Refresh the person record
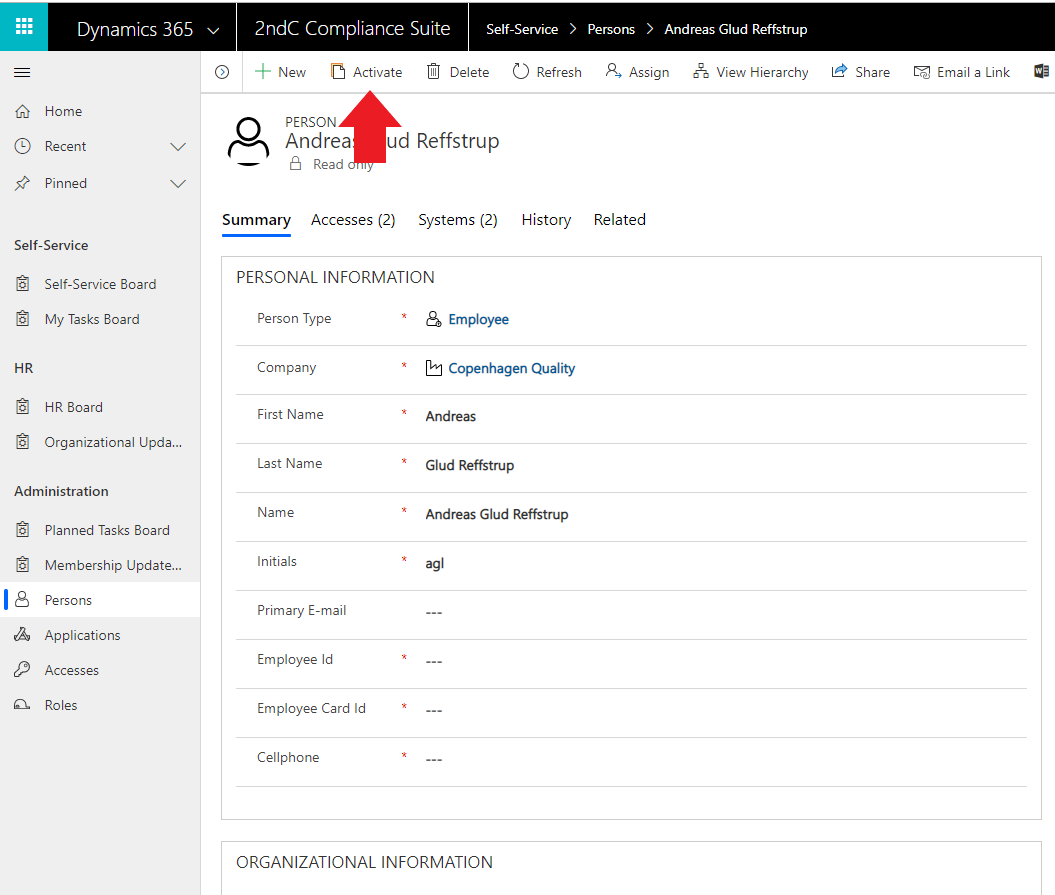This screenshot has width=1055, height=895. click(x=547, y=72)
